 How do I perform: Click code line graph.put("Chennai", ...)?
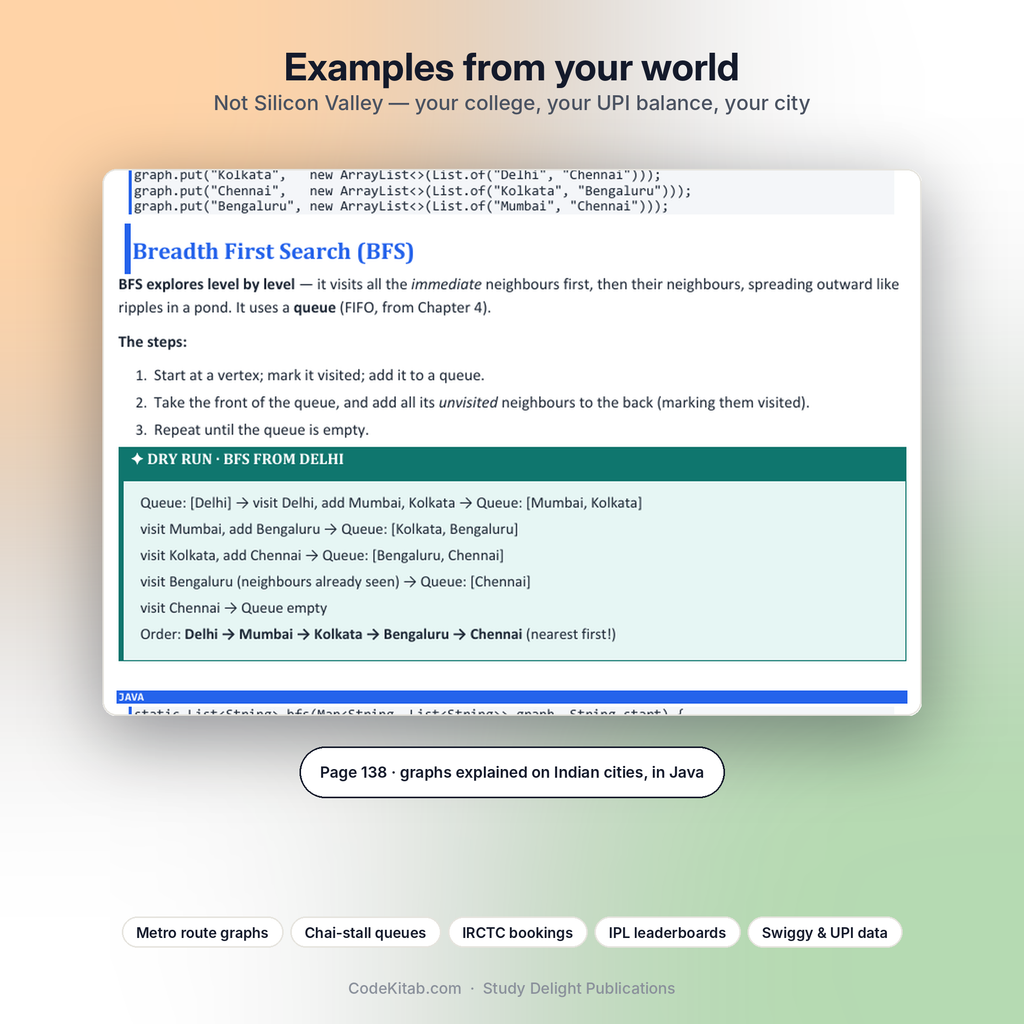(412, 191)
